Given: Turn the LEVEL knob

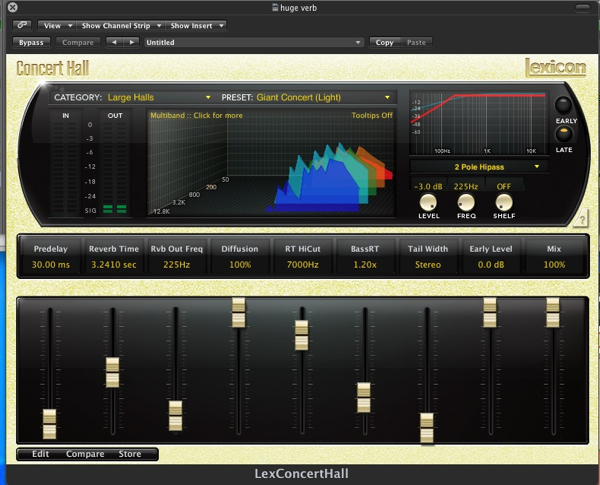Looking at the screenshot, I should click(428, 202).
